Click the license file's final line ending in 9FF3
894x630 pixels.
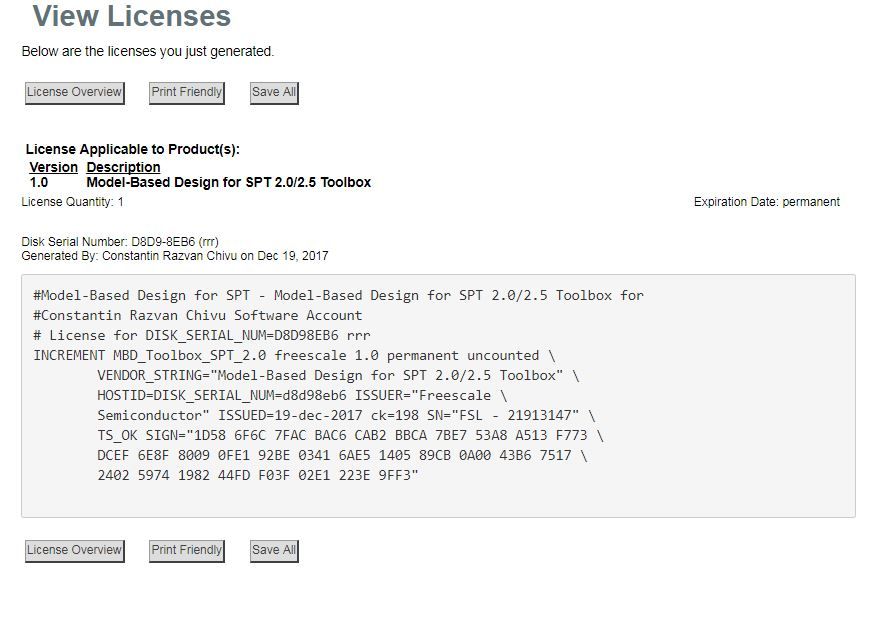pos(257,475)
